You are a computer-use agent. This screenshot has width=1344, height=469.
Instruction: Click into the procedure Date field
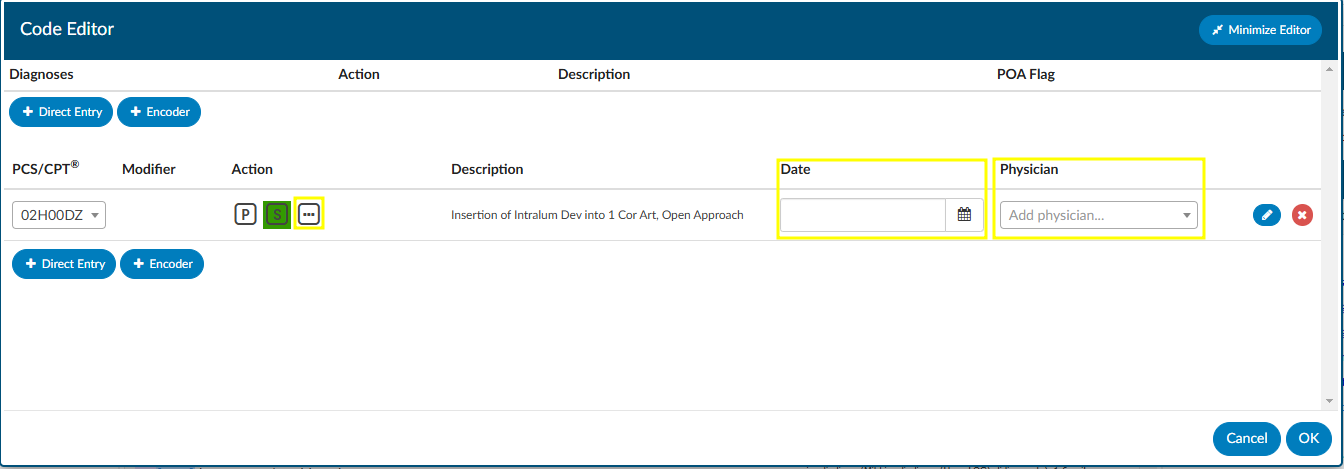(863, 214)
